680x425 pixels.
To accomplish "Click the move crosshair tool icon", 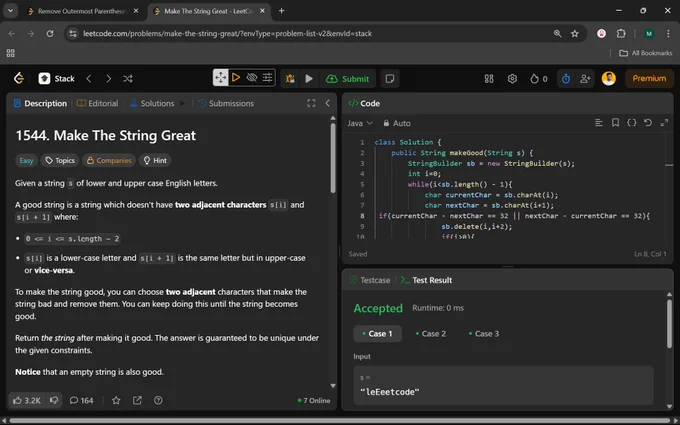I will pos(220,78).
